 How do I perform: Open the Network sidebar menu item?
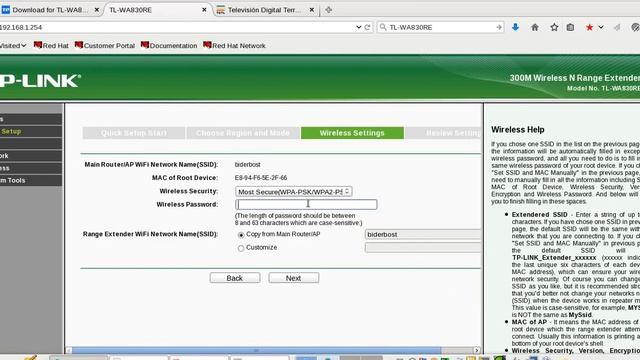31,156
